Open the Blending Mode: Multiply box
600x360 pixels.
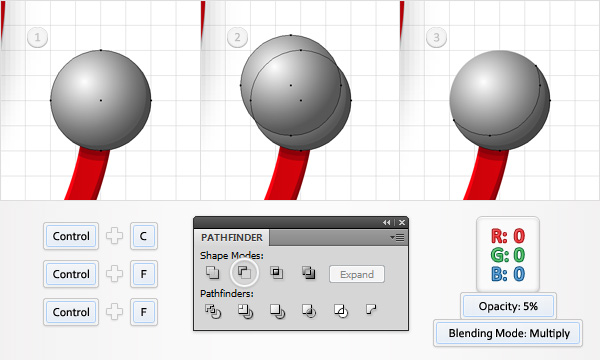coord(509,333)
